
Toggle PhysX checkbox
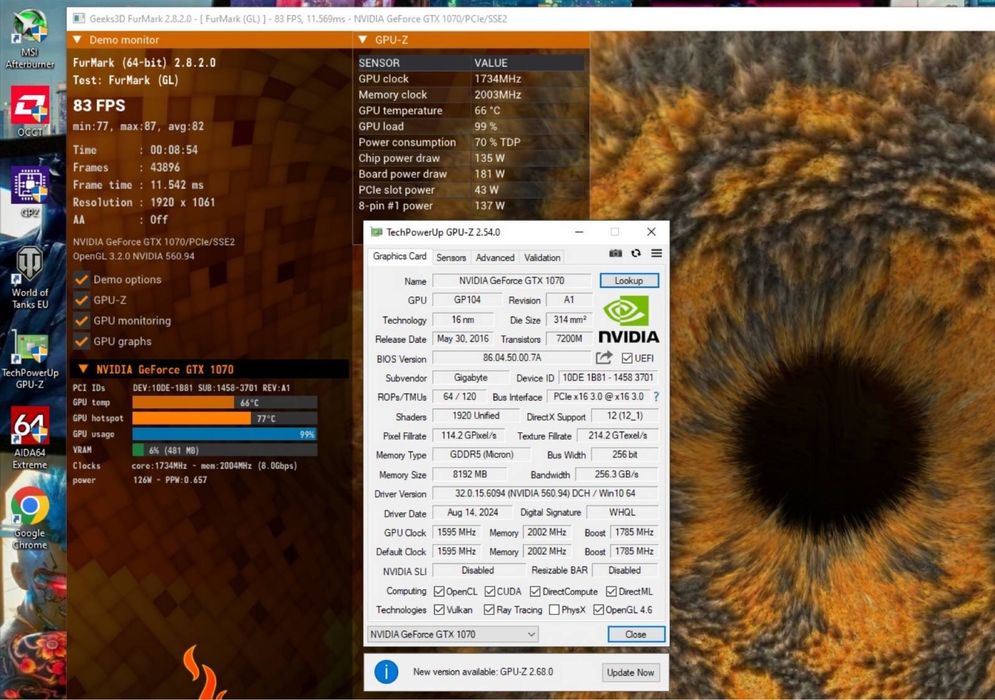point(554,609)
